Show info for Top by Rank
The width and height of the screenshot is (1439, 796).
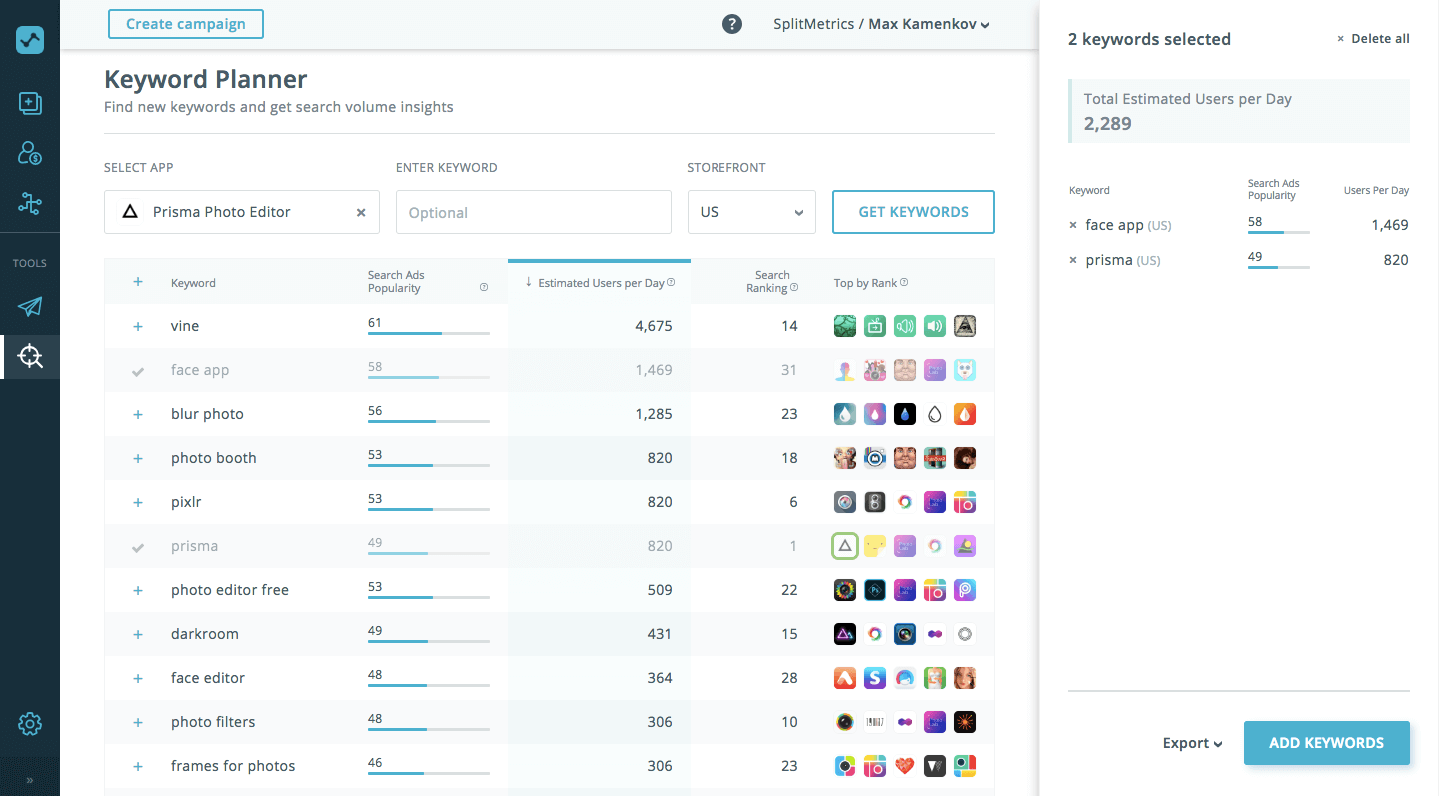click(904, 283)
